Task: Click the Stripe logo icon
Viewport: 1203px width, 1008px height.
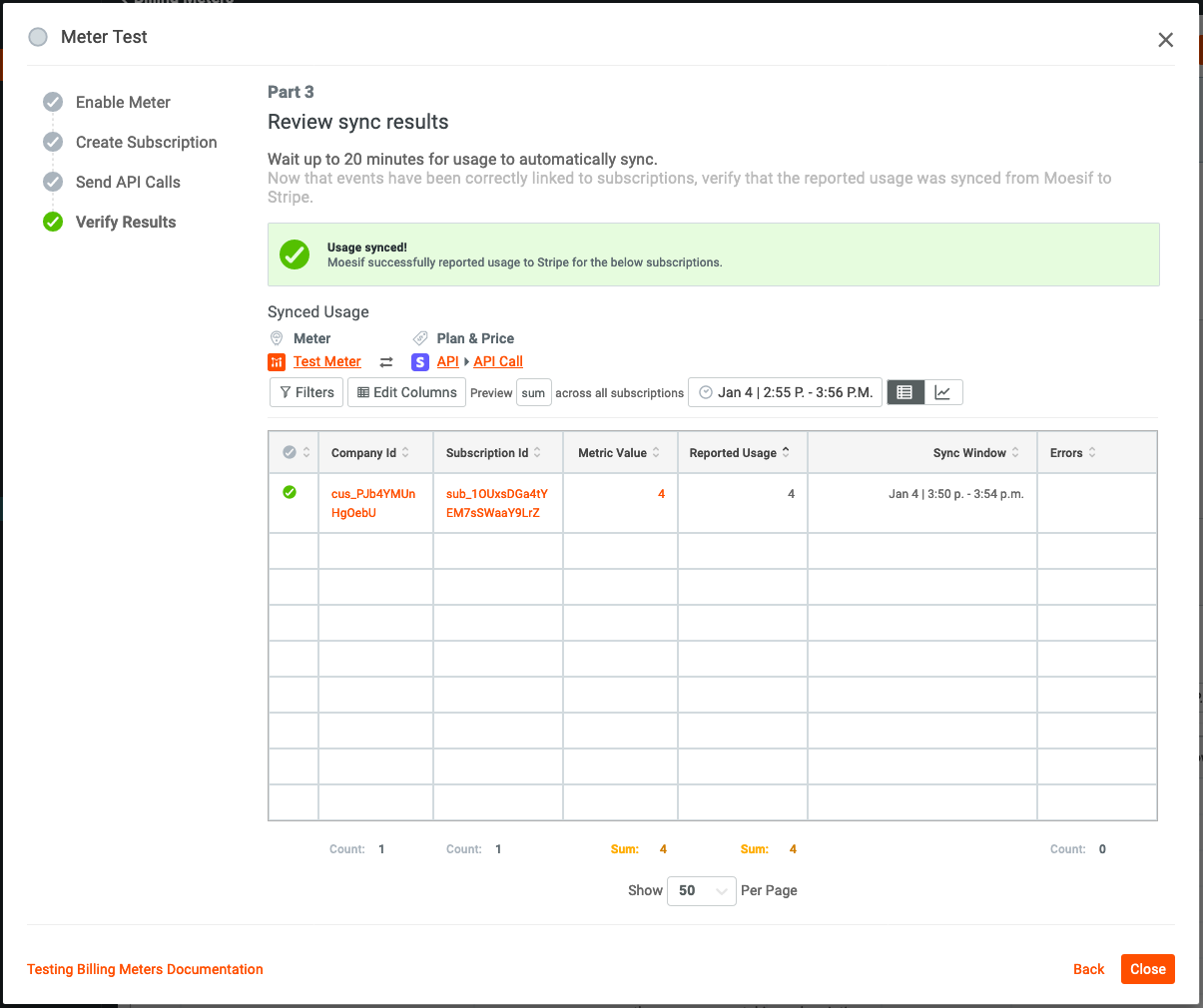Action: 420,362
